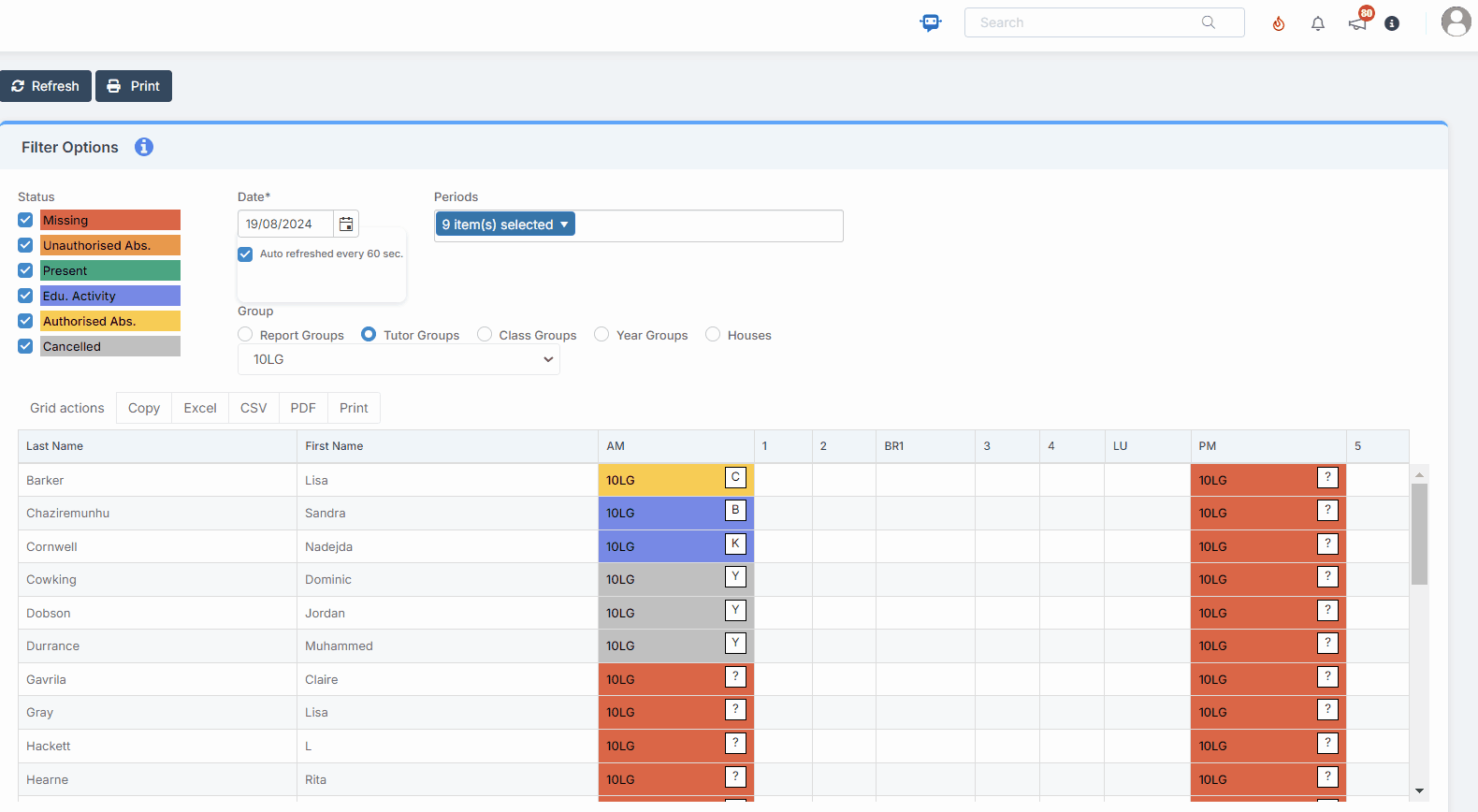
Task: Open the chat bot icon beside search
Action: click(x=930, y=22)
